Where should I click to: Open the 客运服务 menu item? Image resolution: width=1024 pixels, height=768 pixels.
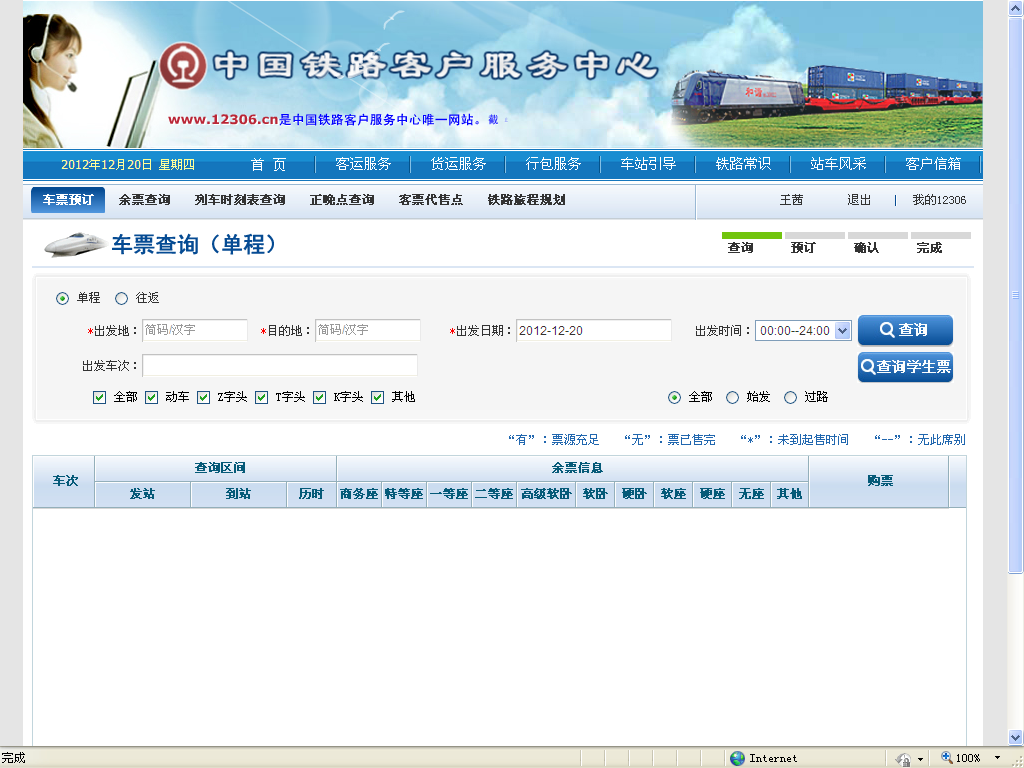[x=363, y=164]
